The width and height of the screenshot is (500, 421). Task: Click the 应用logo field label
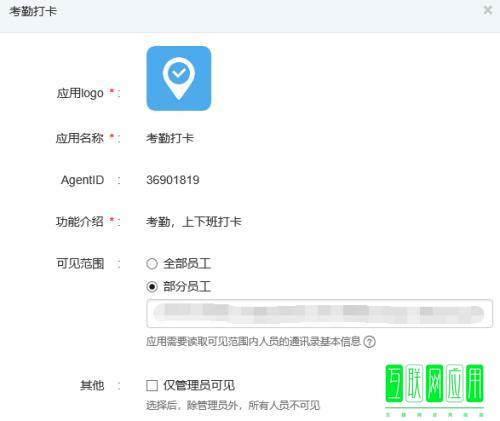[x=80, y=93]
